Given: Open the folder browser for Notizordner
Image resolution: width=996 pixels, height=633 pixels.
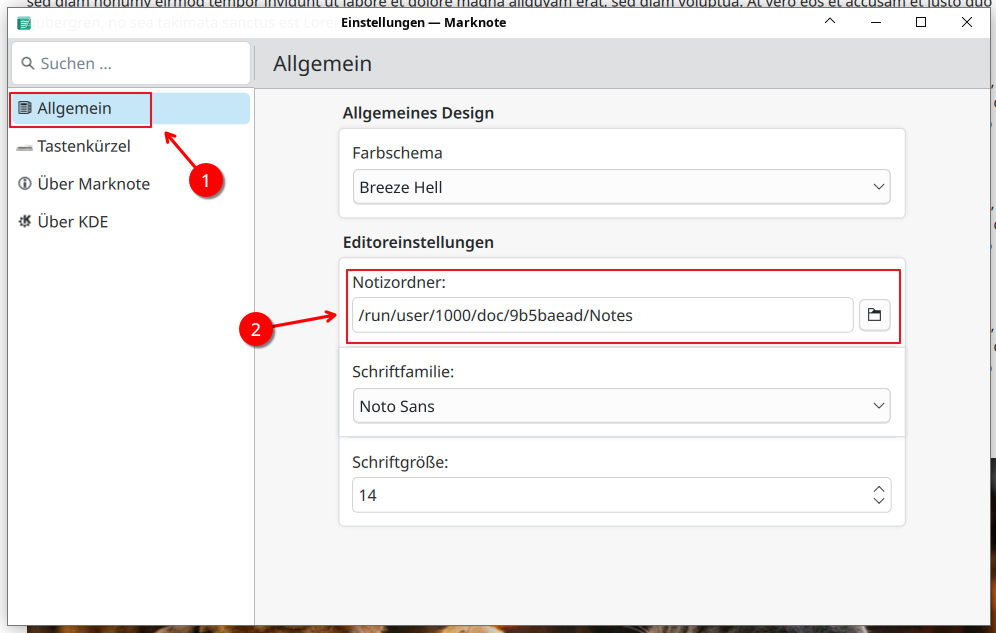Looking at the screenshot, I should pyautogui.click(x=874, y=315).
